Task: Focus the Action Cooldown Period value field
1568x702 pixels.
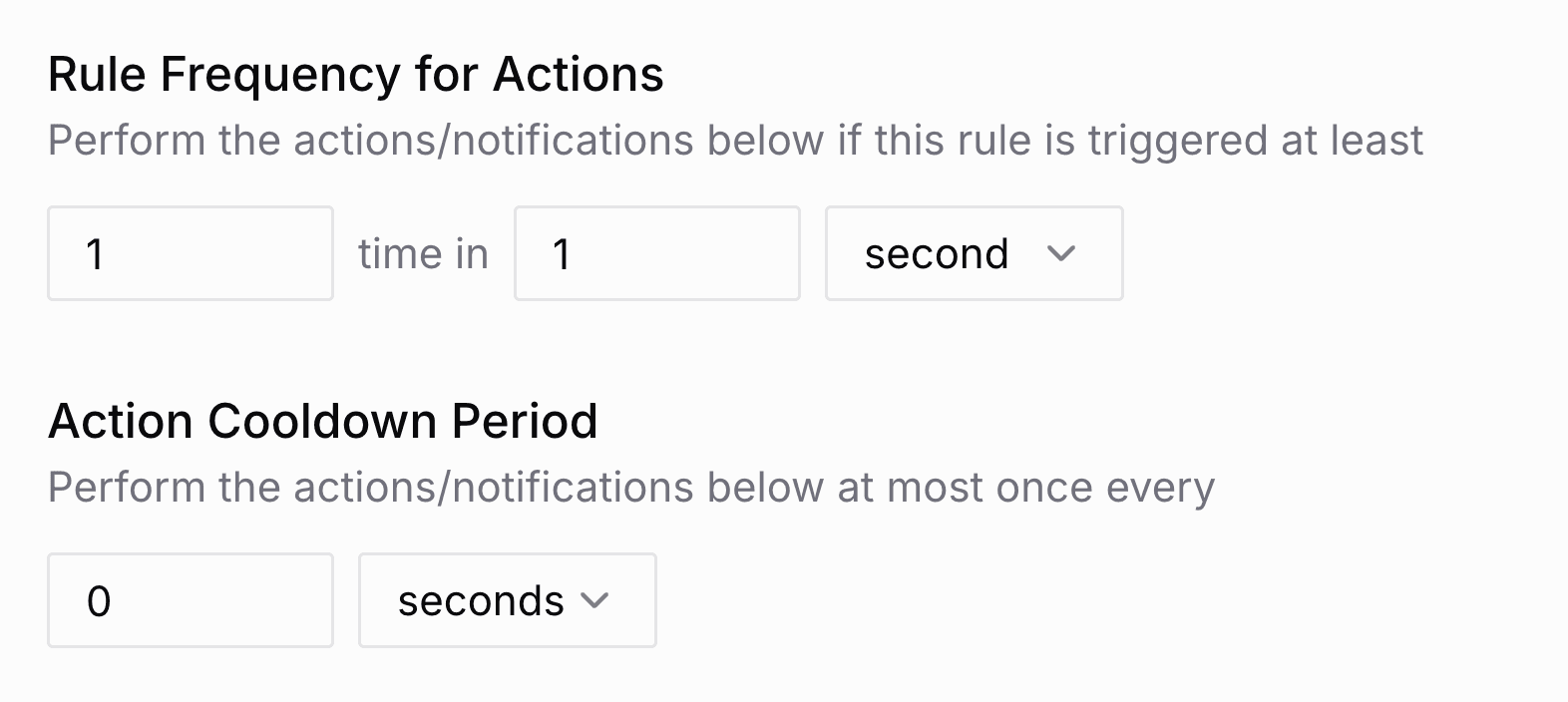Action: coord(190,601)
